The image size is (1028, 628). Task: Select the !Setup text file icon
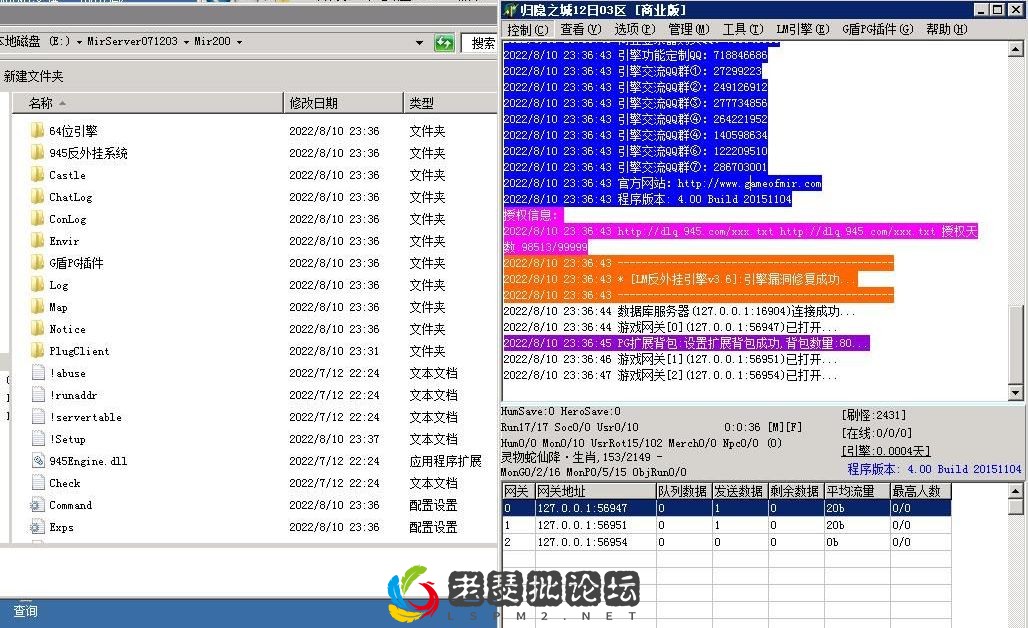(38, 439)
